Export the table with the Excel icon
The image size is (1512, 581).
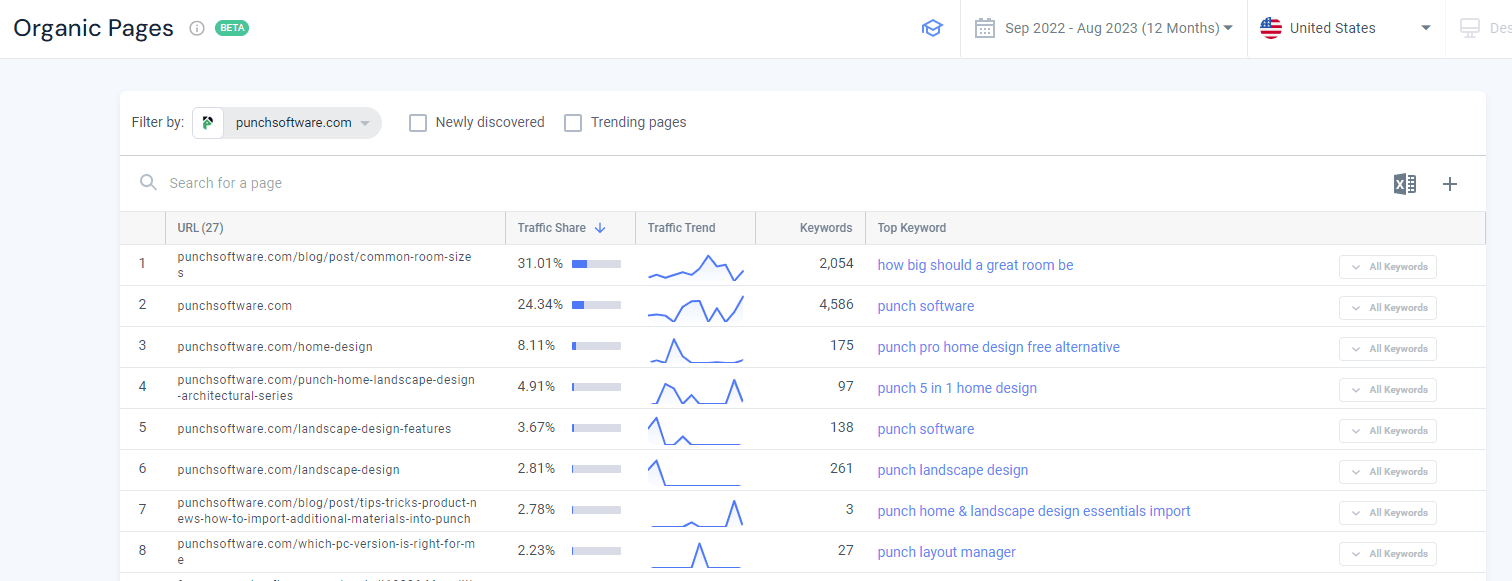[x=1404, y=184]
